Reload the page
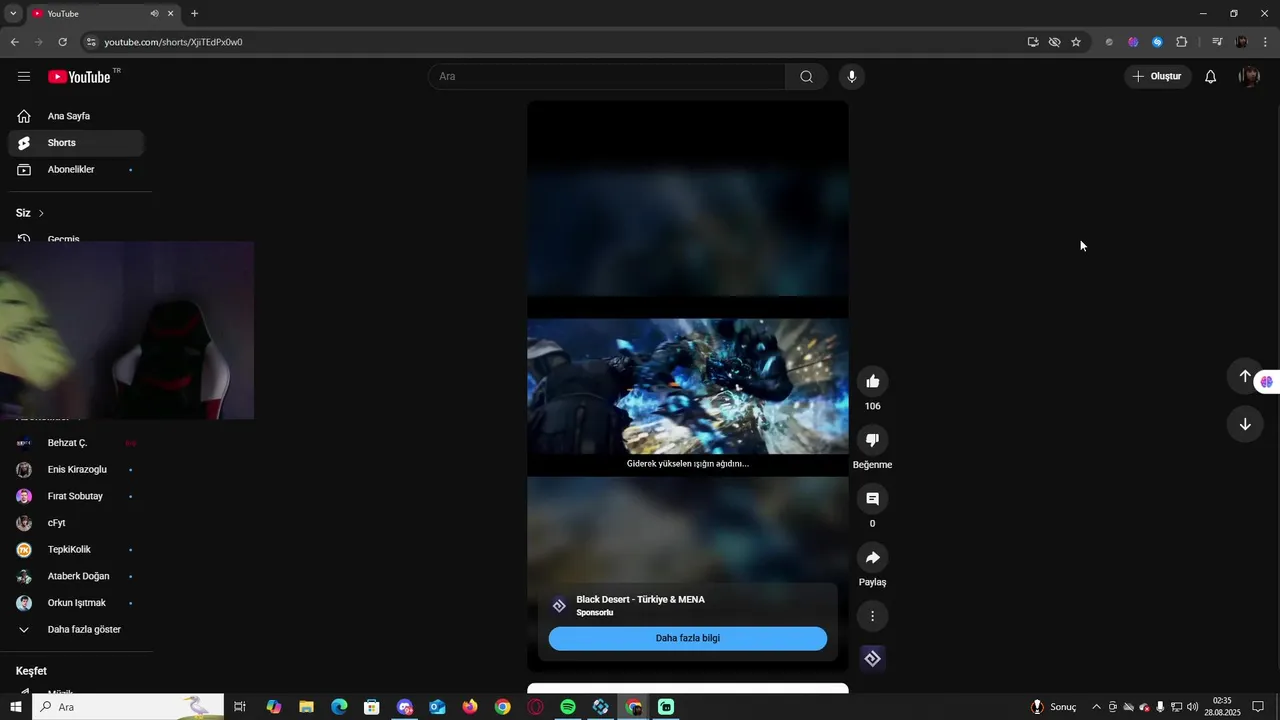Screen dimensions: 1280x720 click(x=62, y=42)
